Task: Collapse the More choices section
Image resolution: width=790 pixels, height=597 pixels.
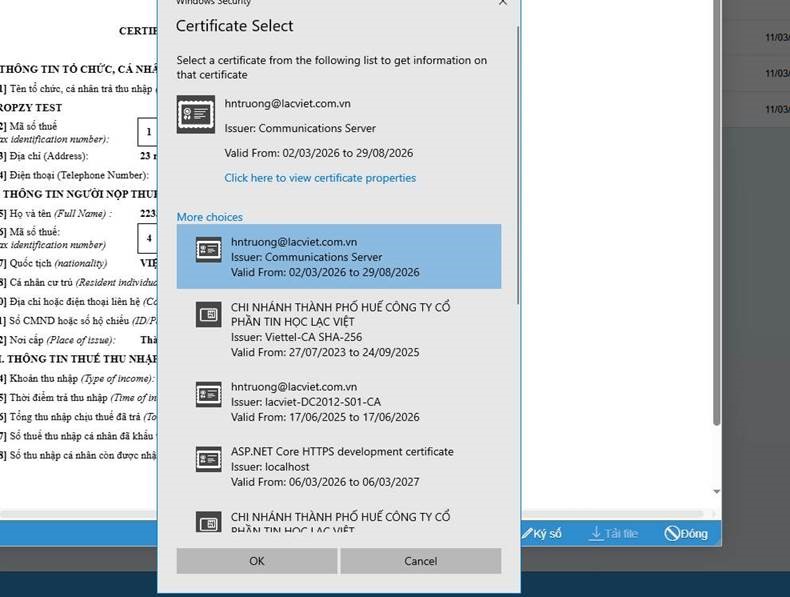Action: click(209, 217)
